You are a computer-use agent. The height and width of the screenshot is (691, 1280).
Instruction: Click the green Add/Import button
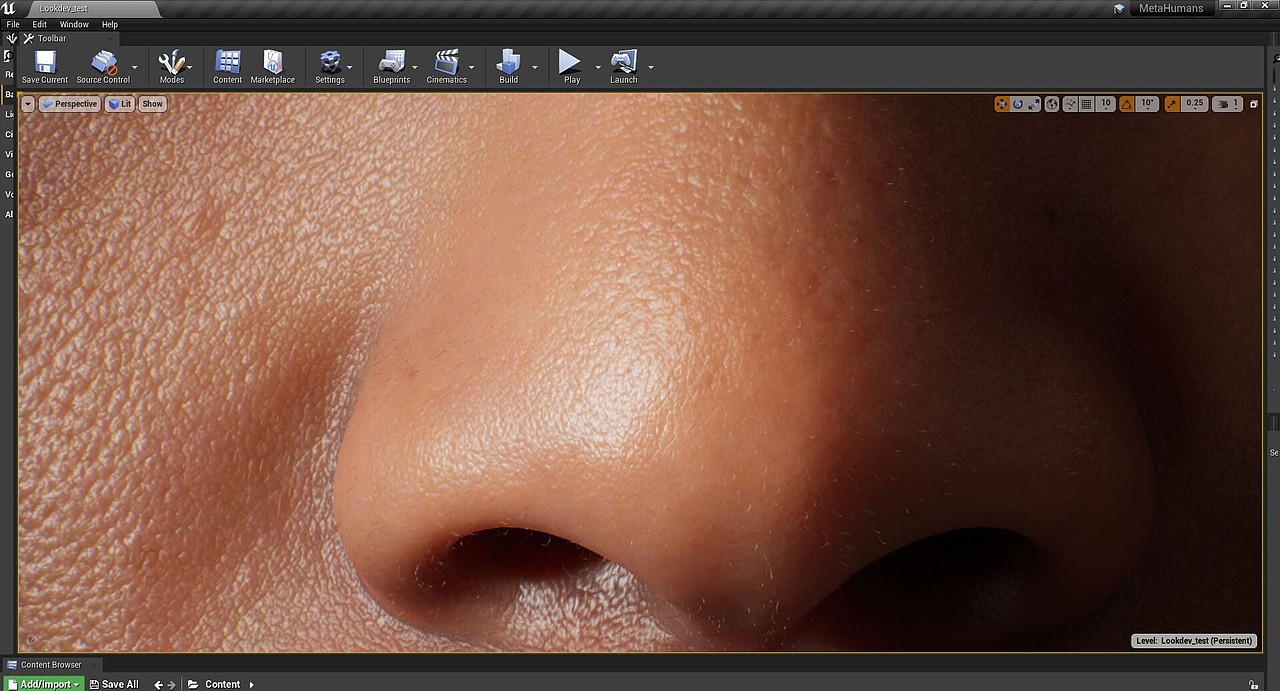44,684
